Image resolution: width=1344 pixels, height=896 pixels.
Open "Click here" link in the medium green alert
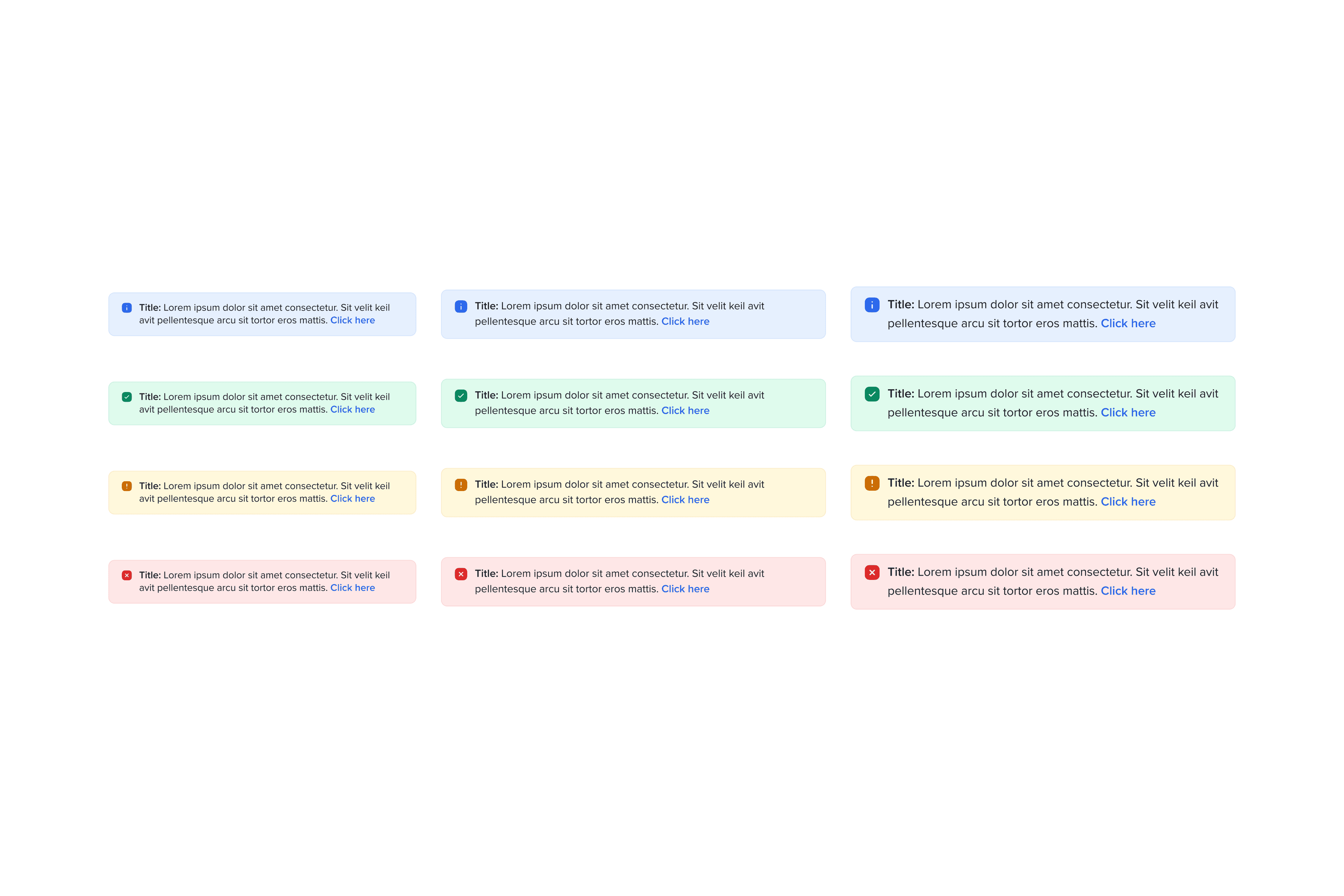(x=685, y=411)
